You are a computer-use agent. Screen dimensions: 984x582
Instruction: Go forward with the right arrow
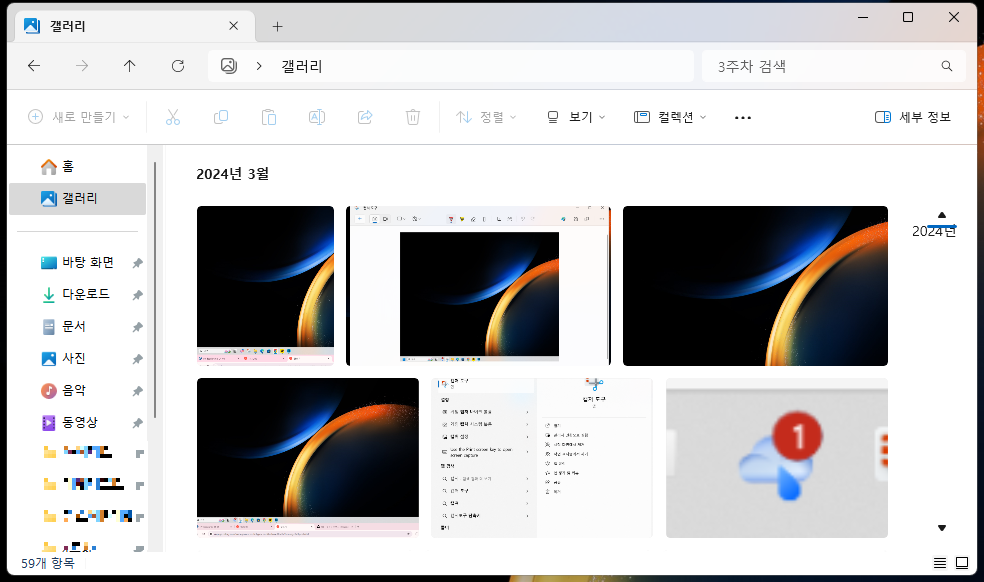coord(82,66)
